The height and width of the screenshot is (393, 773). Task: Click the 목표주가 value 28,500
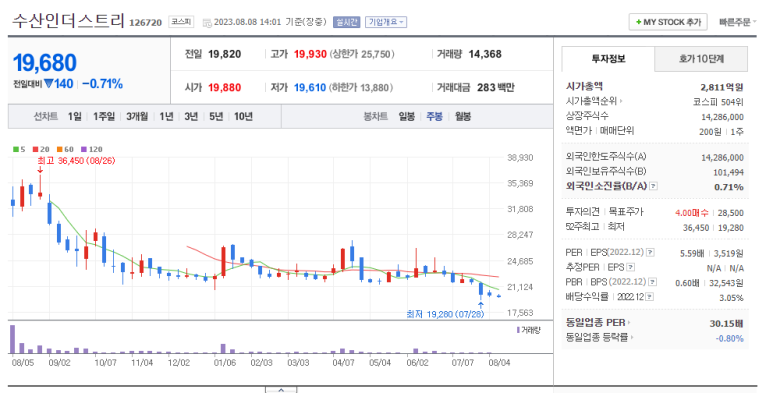pos(731,213)
